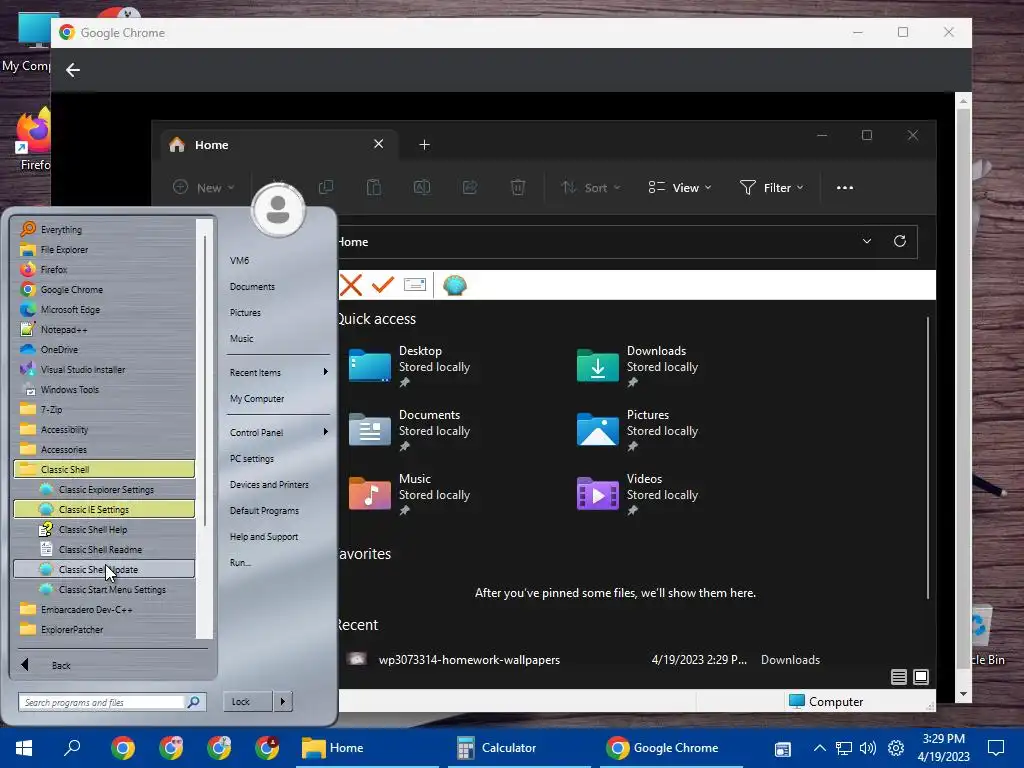Open PC settings from start menu

[x=252, y=458]
